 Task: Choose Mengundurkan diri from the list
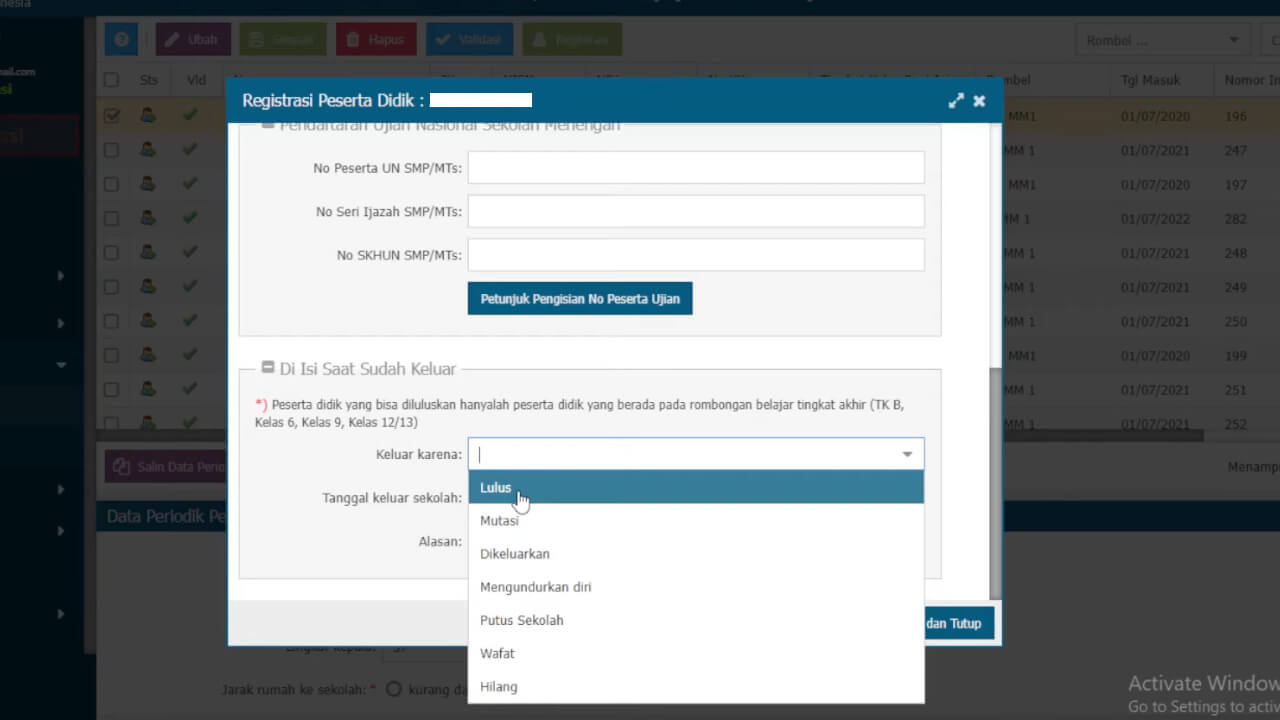tap(696, 586)
